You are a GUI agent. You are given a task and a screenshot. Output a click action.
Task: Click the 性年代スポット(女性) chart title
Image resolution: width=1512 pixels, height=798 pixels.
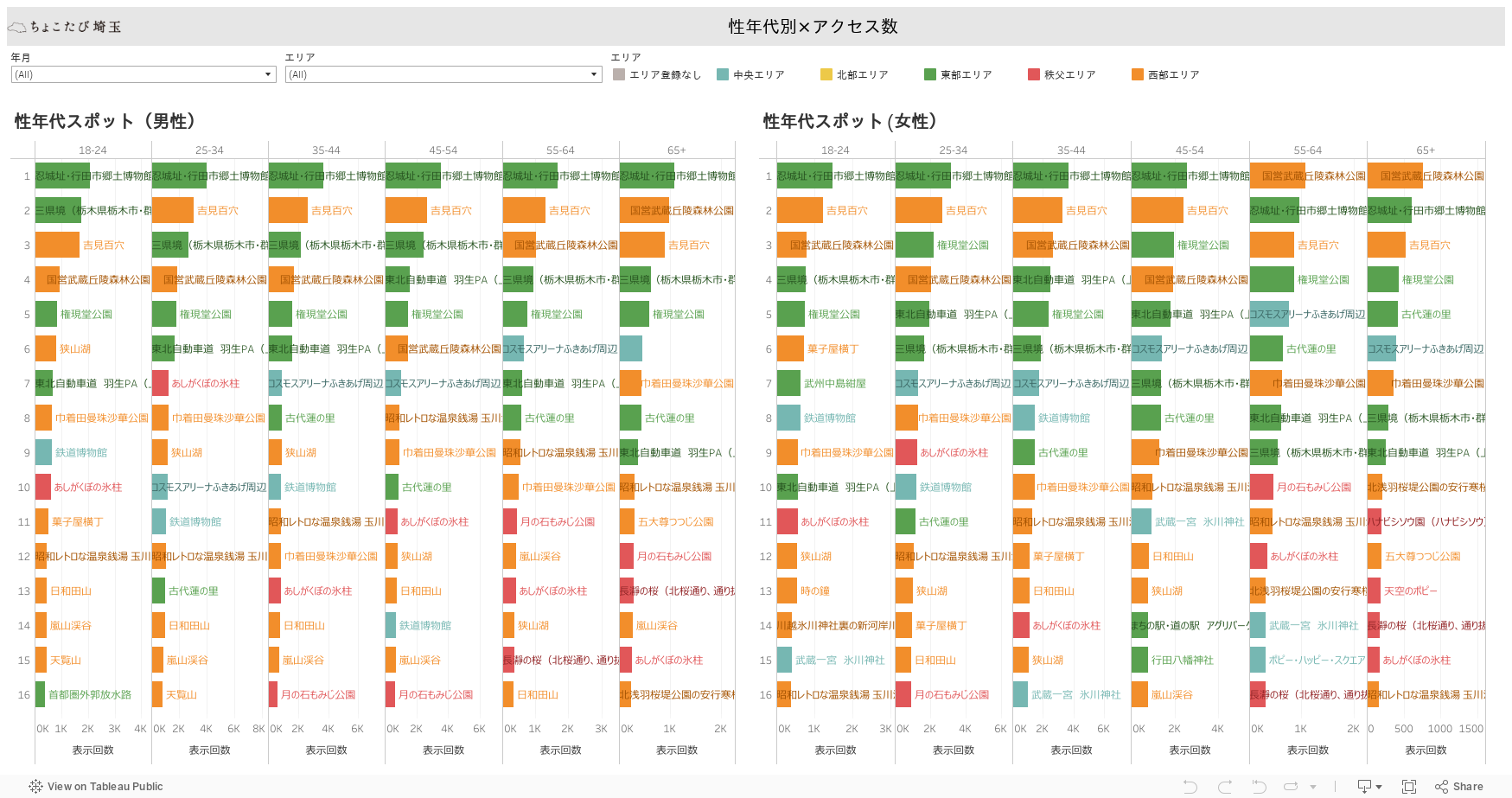click(852, 121)
